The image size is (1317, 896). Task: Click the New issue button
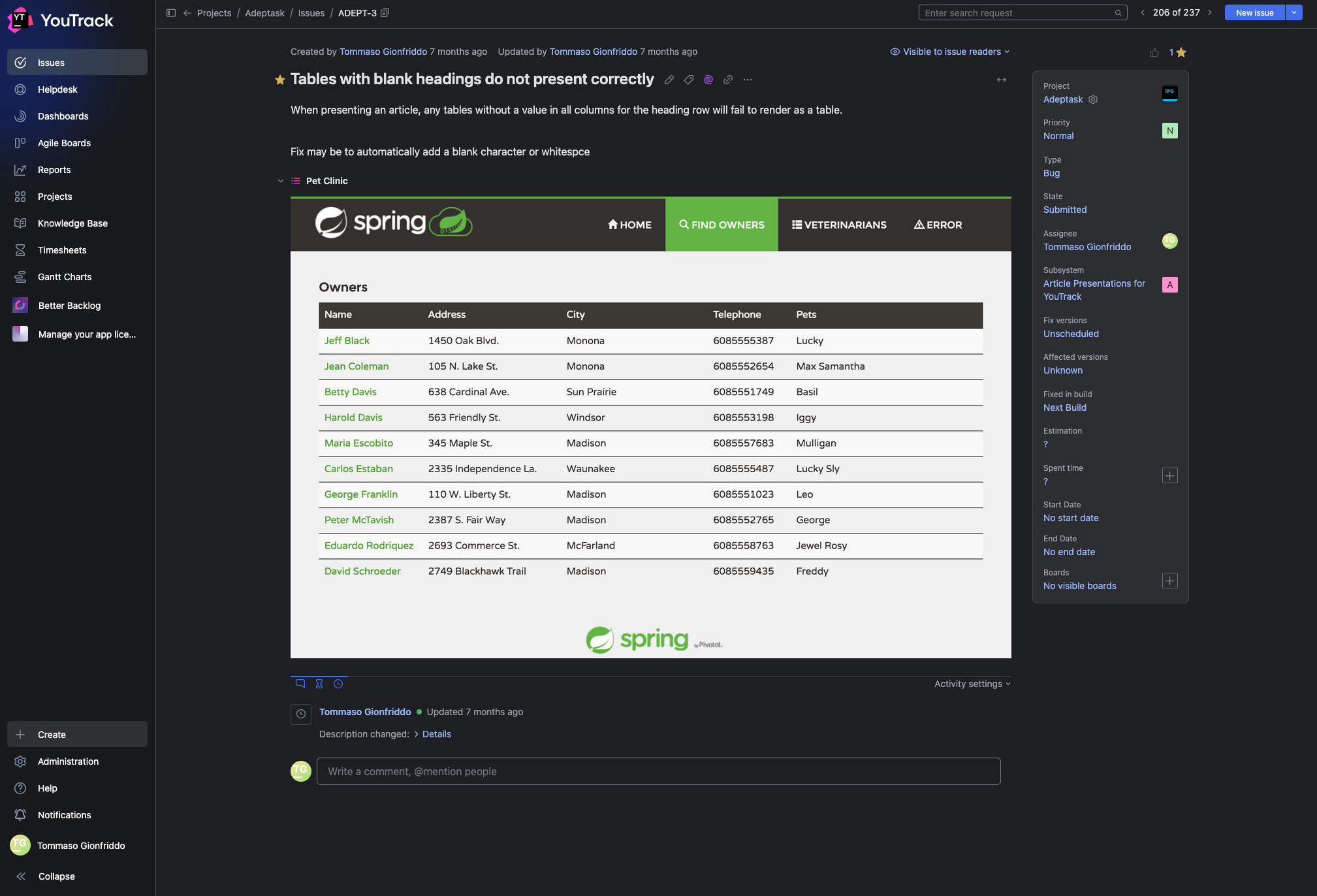1254,13
